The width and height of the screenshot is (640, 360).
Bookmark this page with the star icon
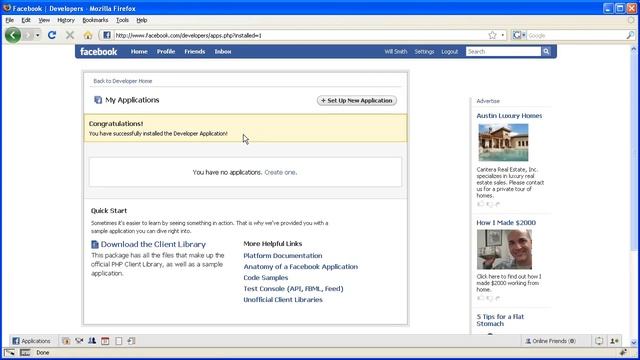(492, 35)
